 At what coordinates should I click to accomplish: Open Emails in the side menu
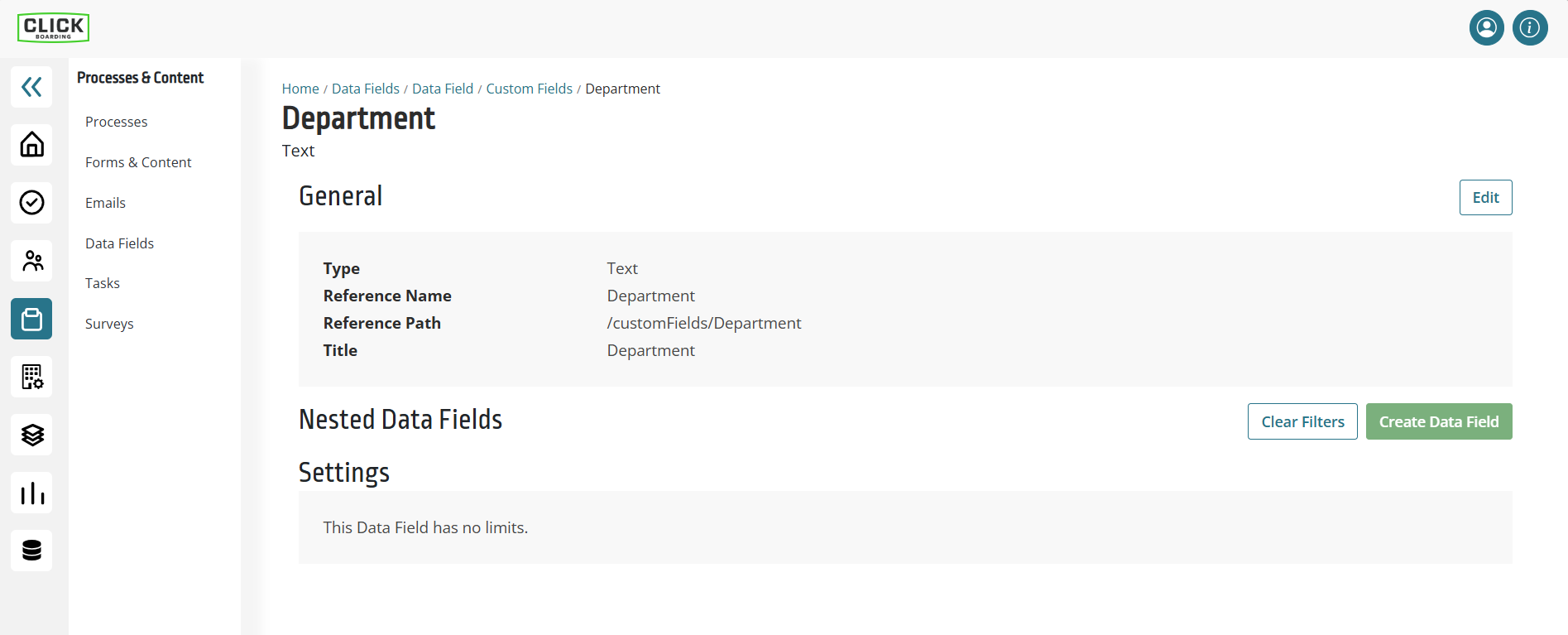(105, 203)
